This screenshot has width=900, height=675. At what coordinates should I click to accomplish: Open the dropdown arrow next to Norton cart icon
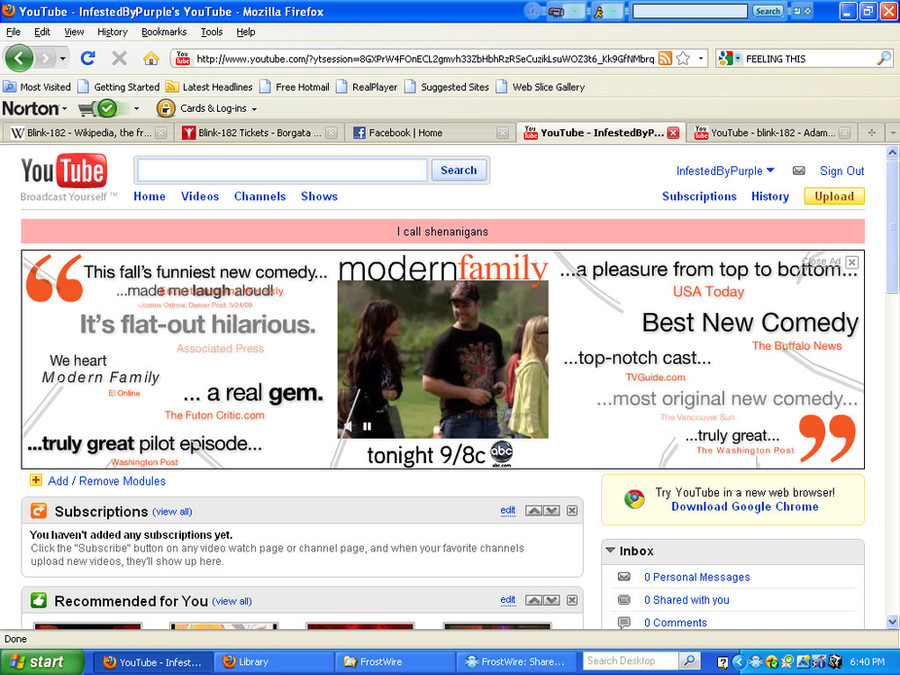(136, 108)
